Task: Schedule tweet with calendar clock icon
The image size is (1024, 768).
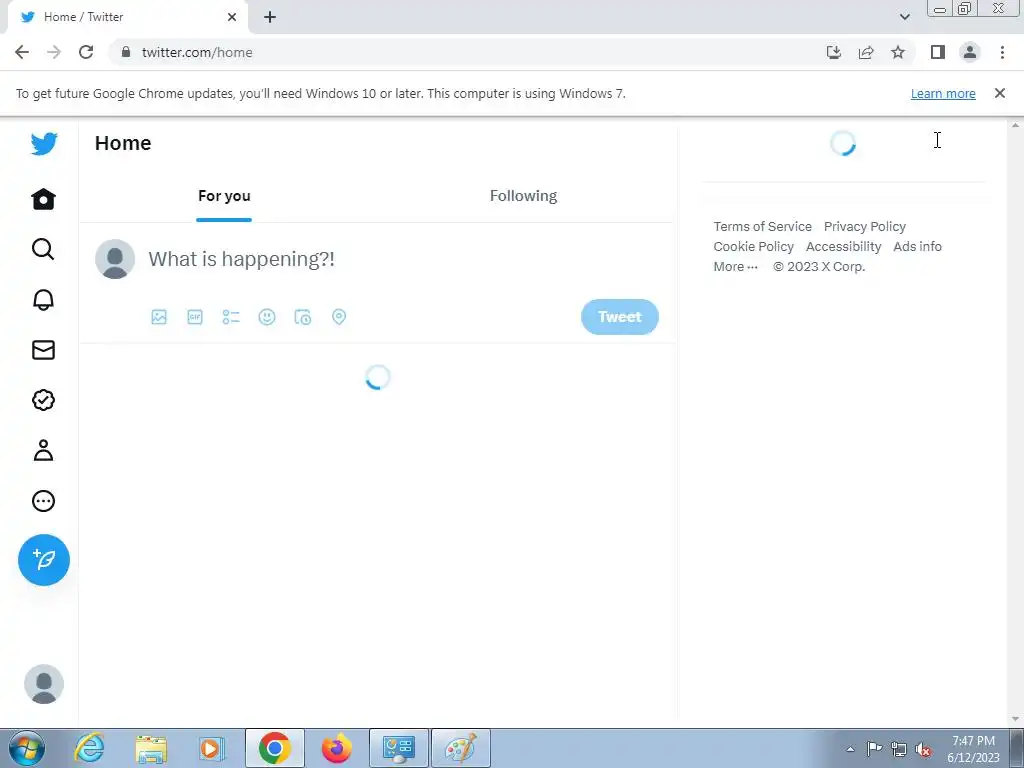Action: tap(302, 317)
